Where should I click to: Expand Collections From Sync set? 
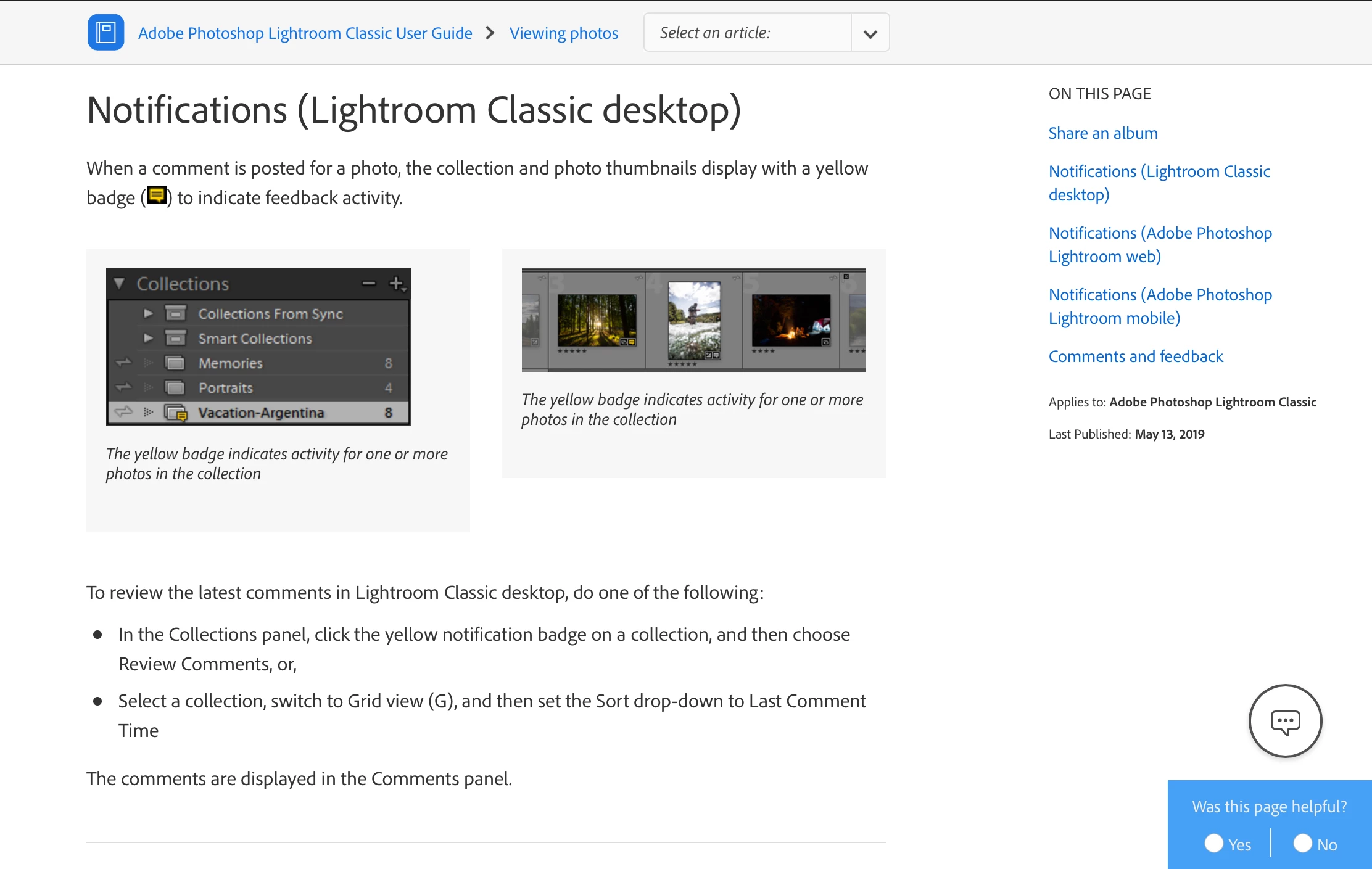148,313
